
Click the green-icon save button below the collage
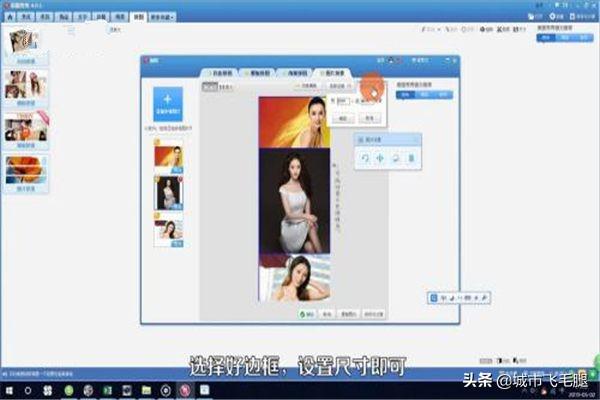pyautogui.click(x=309, y=313)
